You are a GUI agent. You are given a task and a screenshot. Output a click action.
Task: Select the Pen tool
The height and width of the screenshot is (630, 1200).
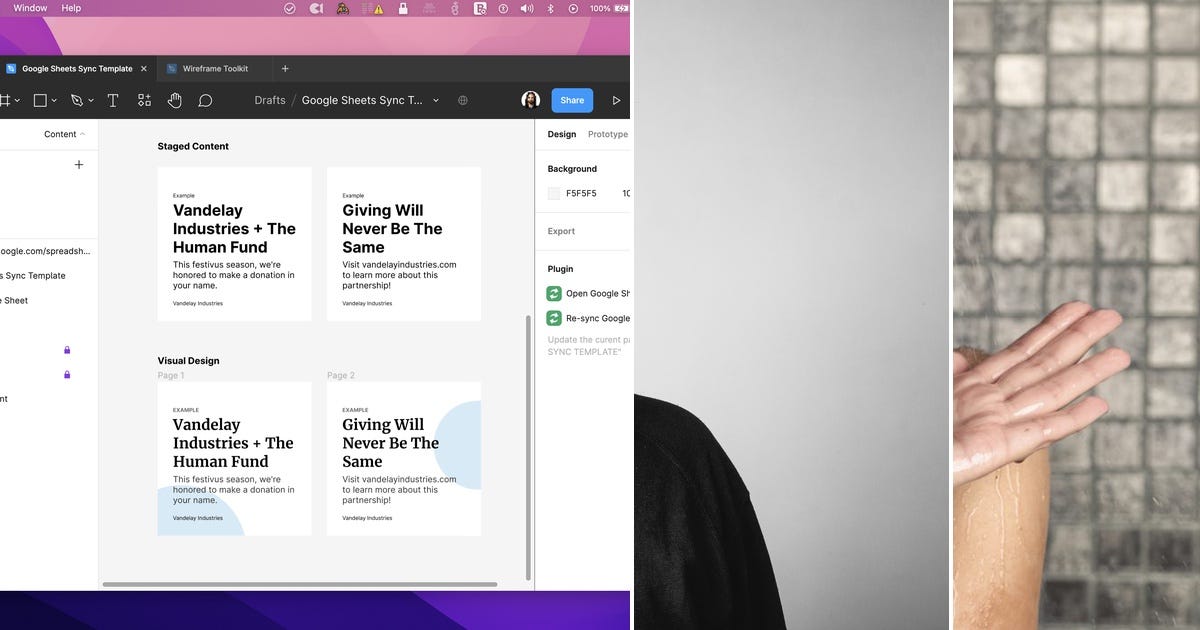[x=76, y=100]
